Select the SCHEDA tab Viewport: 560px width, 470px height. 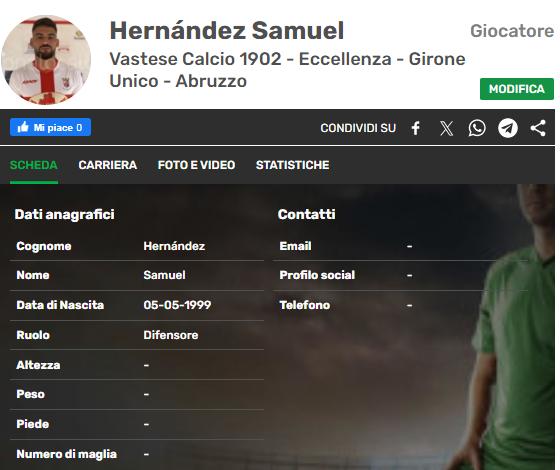[34, 165]
